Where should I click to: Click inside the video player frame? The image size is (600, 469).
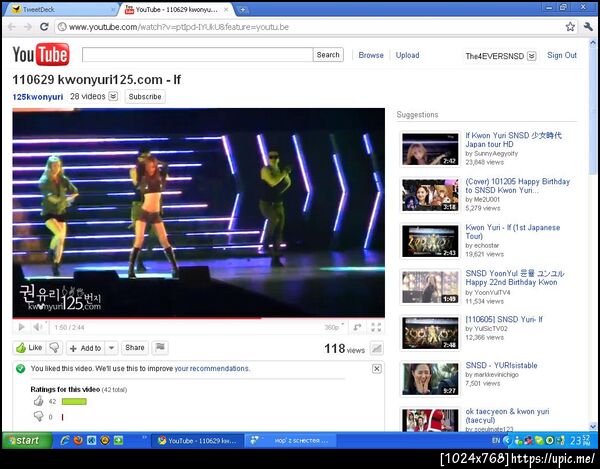click(x=198, y=212)
